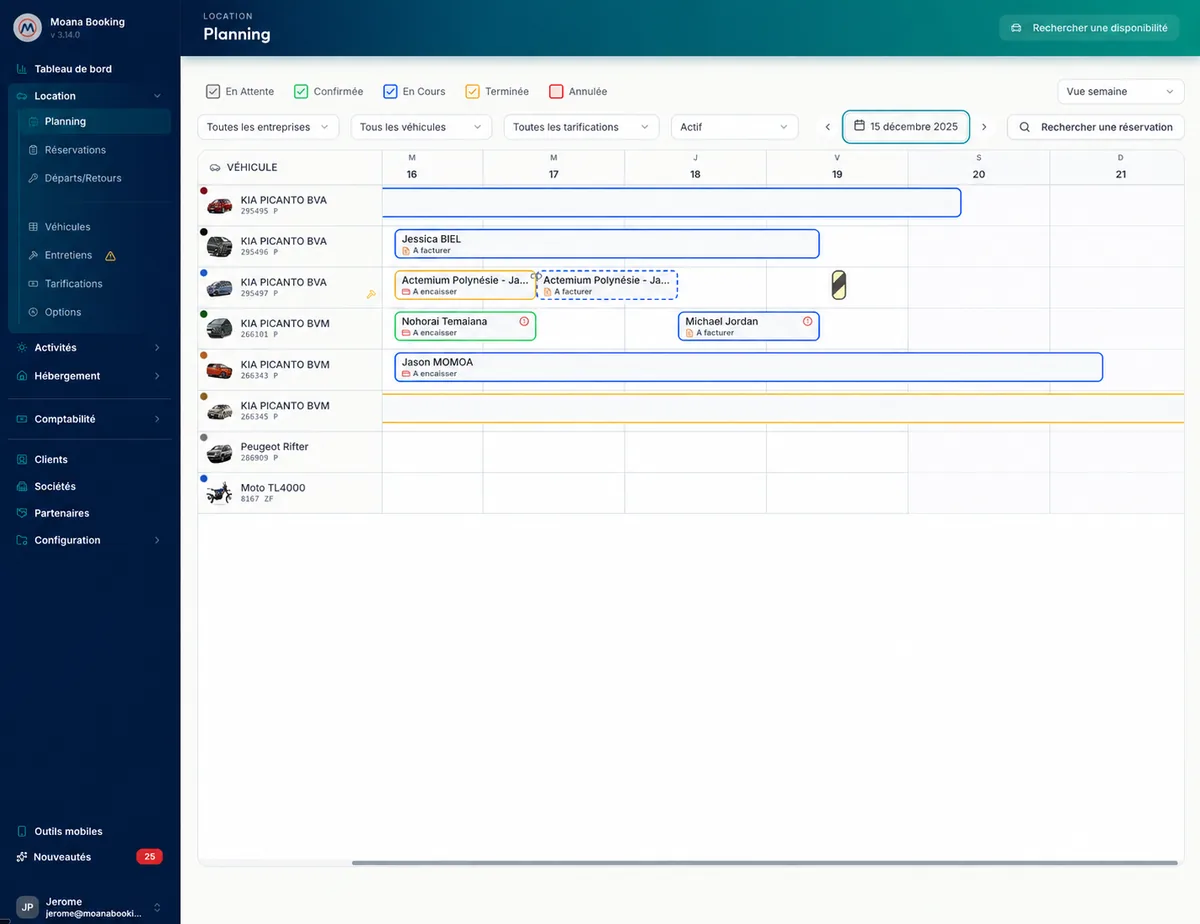Go to Partenaires page

62,513
